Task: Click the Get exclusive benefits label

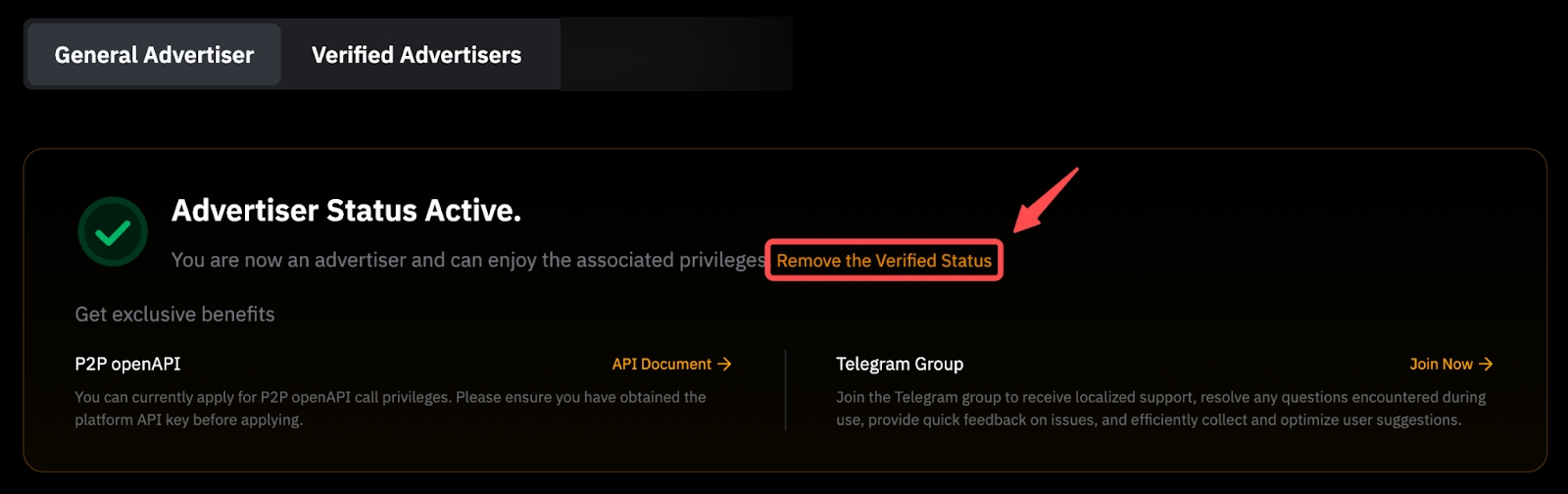Action: click(174, 315)
